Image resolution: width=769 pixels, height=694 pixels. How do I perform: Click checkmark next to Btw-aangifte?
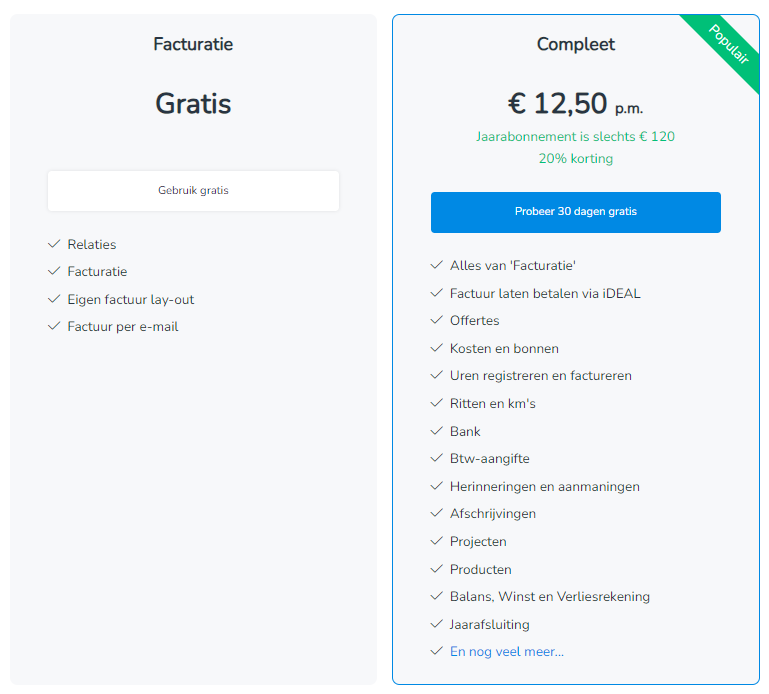click(x=436, y=459)
